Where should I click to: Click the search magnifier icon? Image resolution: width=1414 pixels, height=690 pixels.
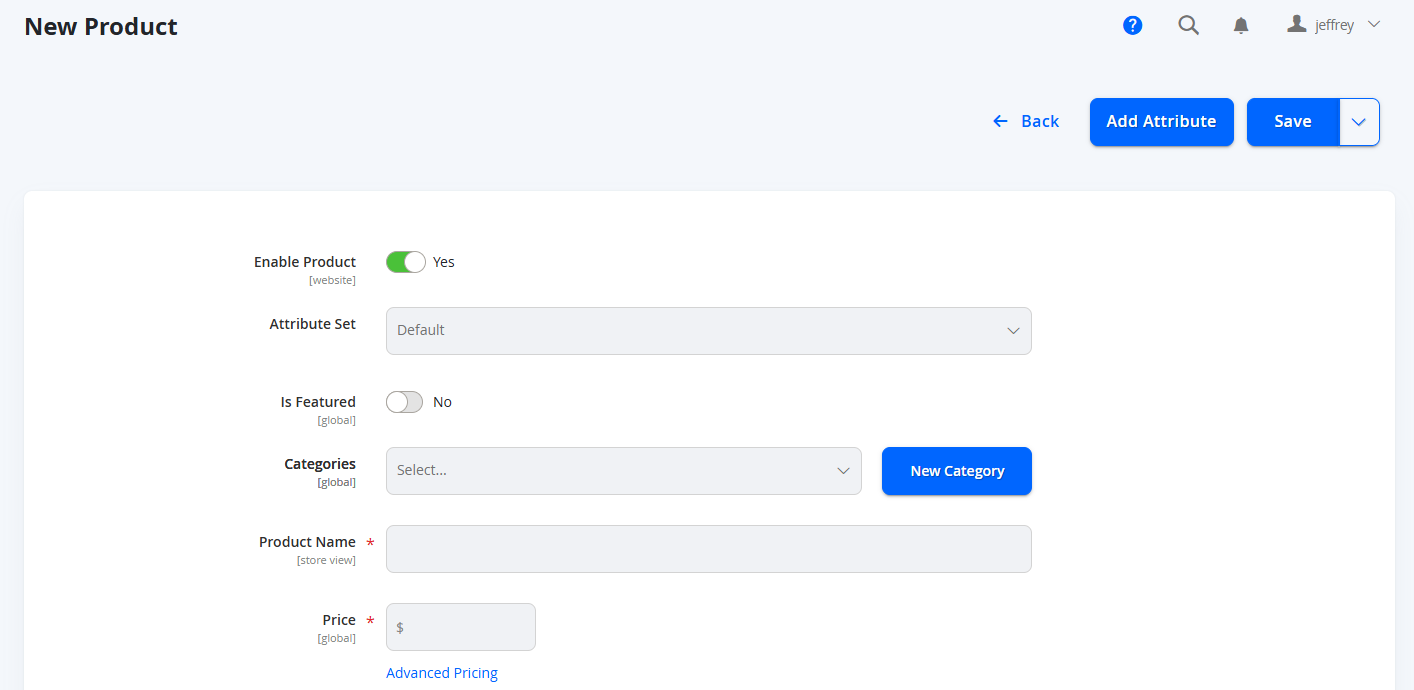pyautogui.click(x=1188, y=25)
